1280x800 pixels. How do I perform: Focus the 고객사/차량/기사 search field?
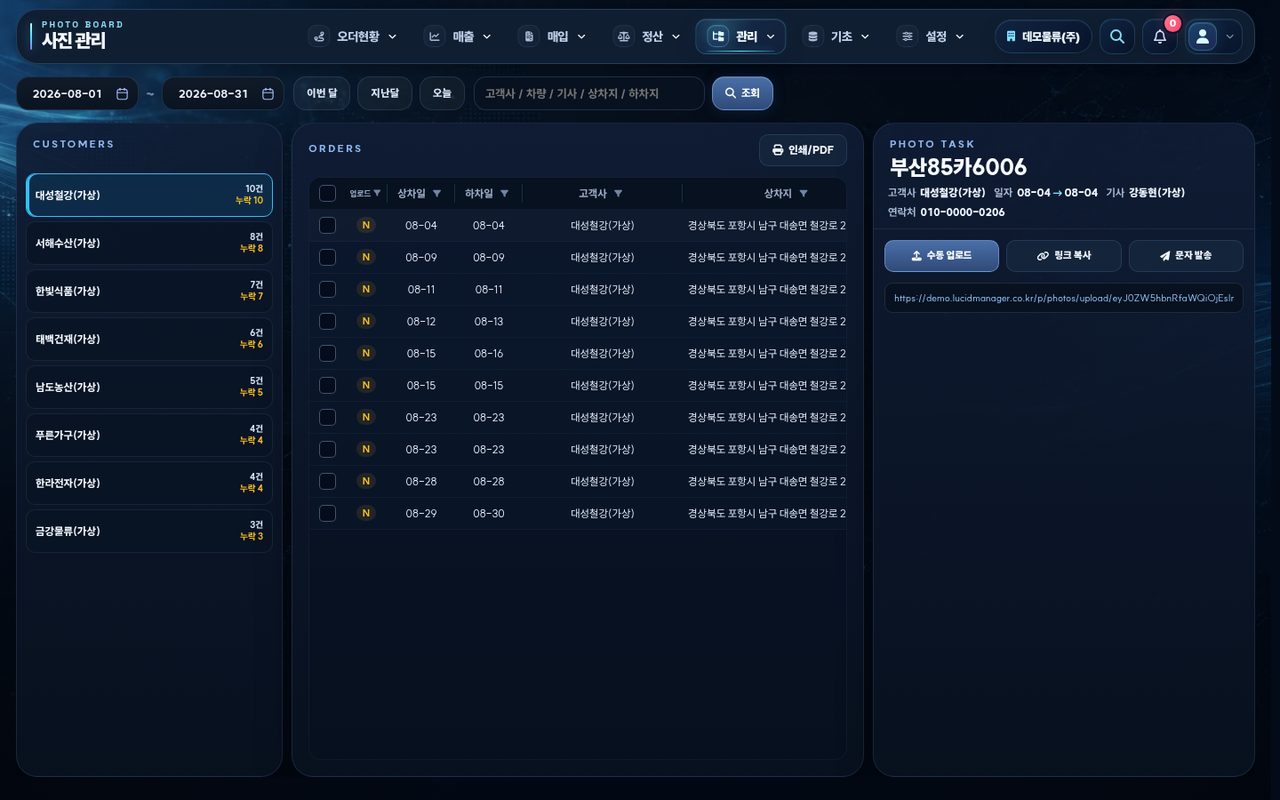pos(589,93)
